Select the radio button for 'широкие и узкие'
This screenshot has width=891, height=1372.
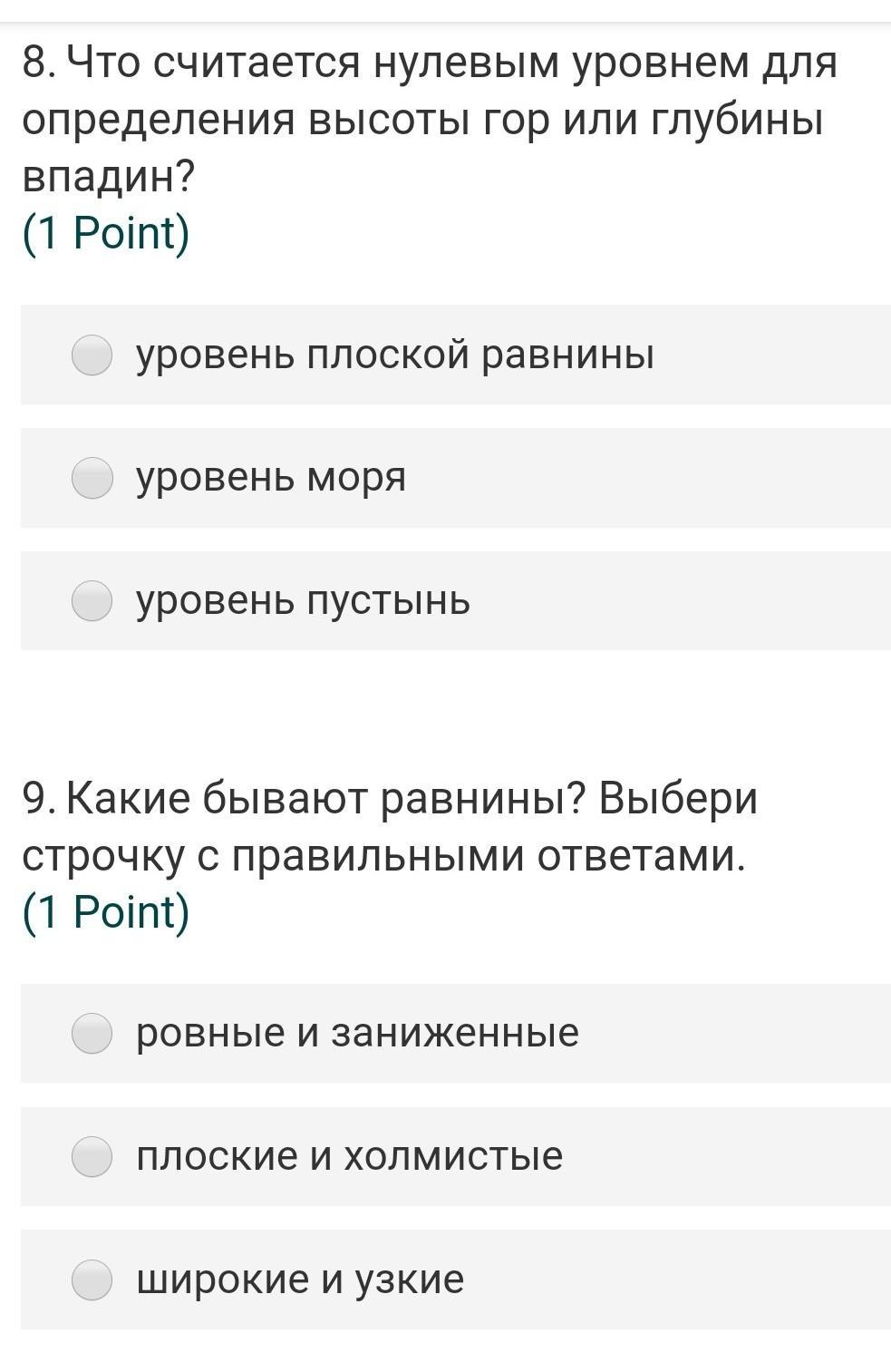(x=92, y=1280)
